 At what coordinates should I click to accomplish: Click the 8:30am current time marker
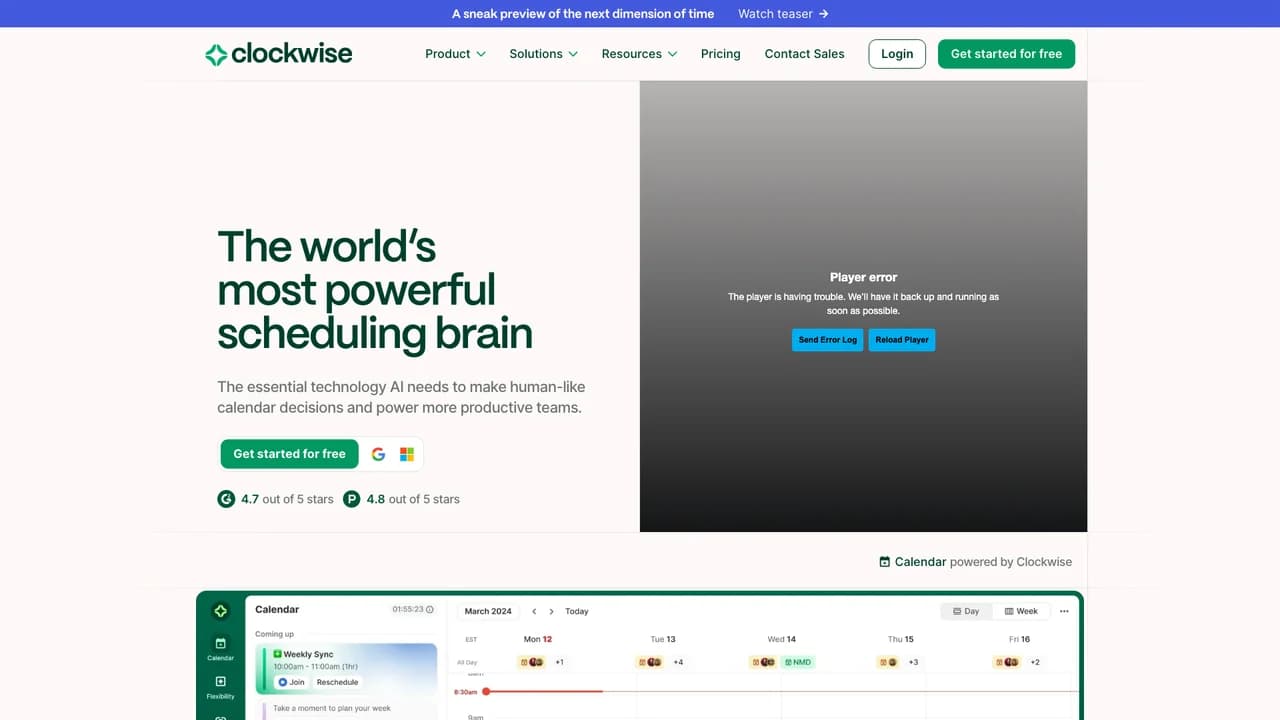tap(486, 691)
